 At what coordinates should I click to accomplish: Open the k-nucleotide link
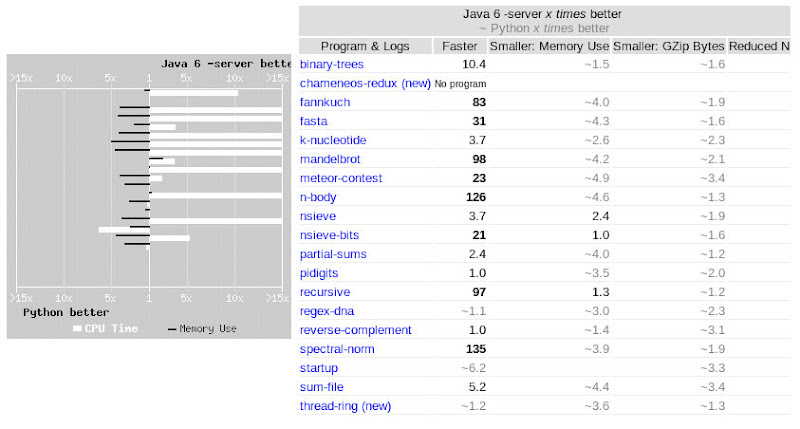point(333,140)
